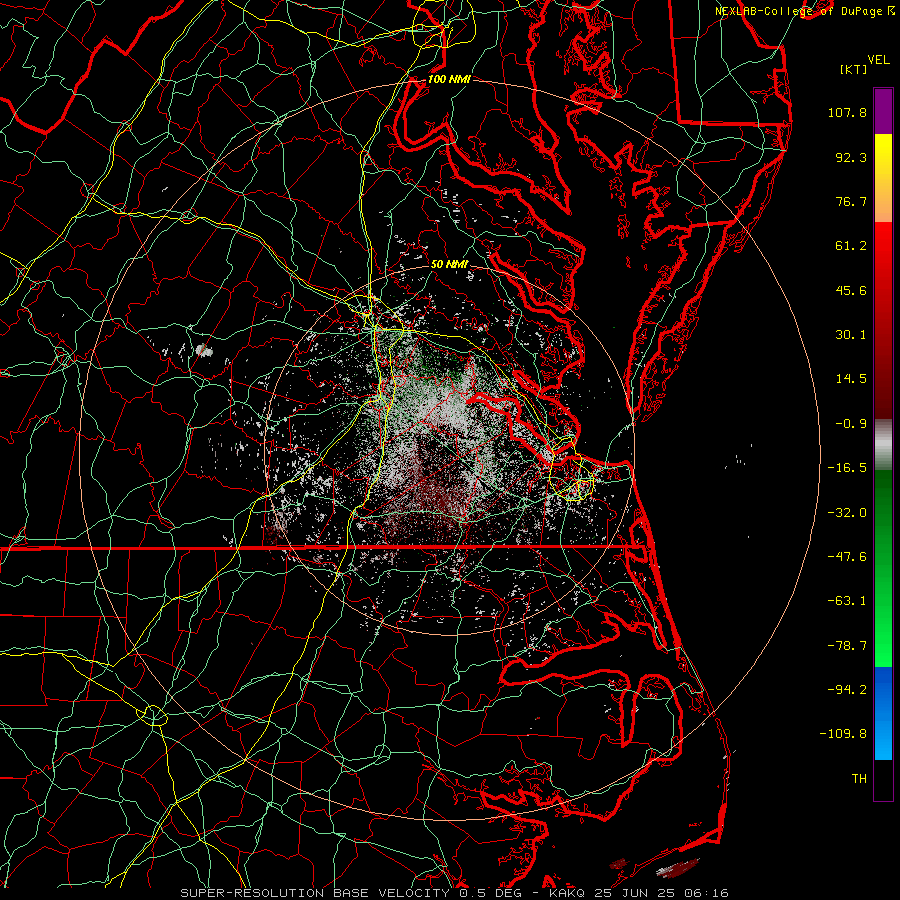This screenshot has width=900, height=900.
Task: Select the 30.1 legend value
Action: pos(851,335)
